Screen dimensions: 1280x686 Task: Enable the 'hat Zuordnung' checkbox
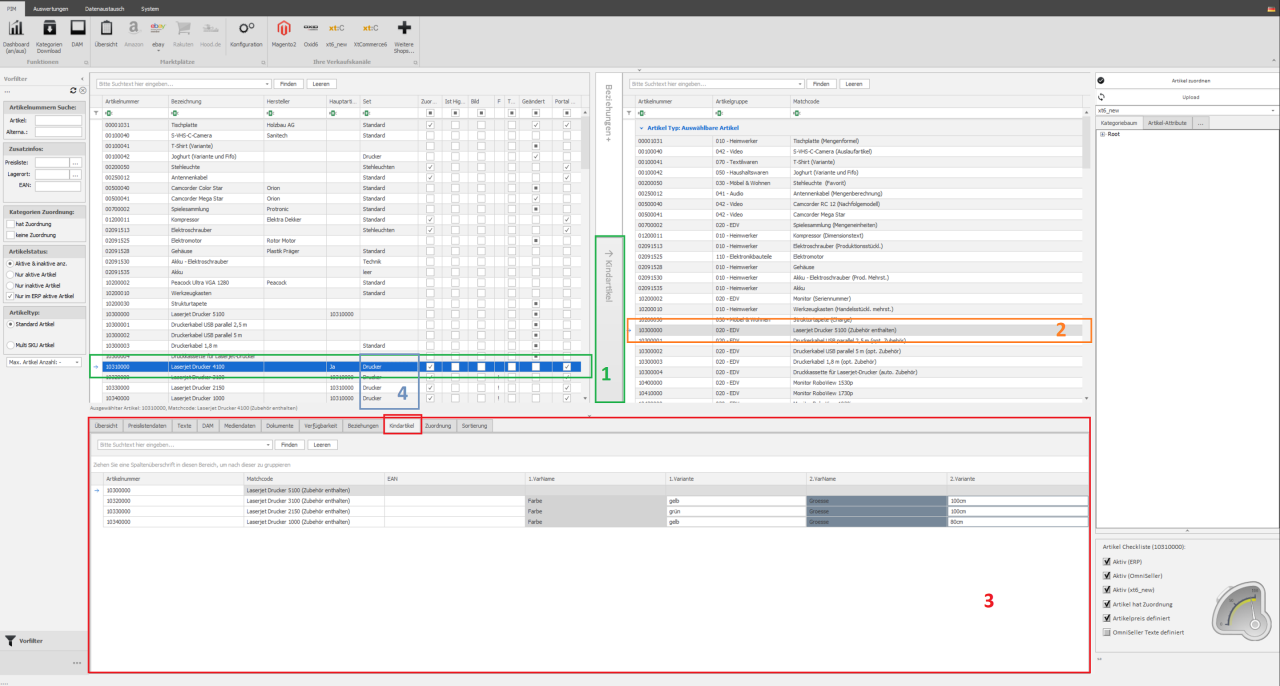(x=10, y=224)
